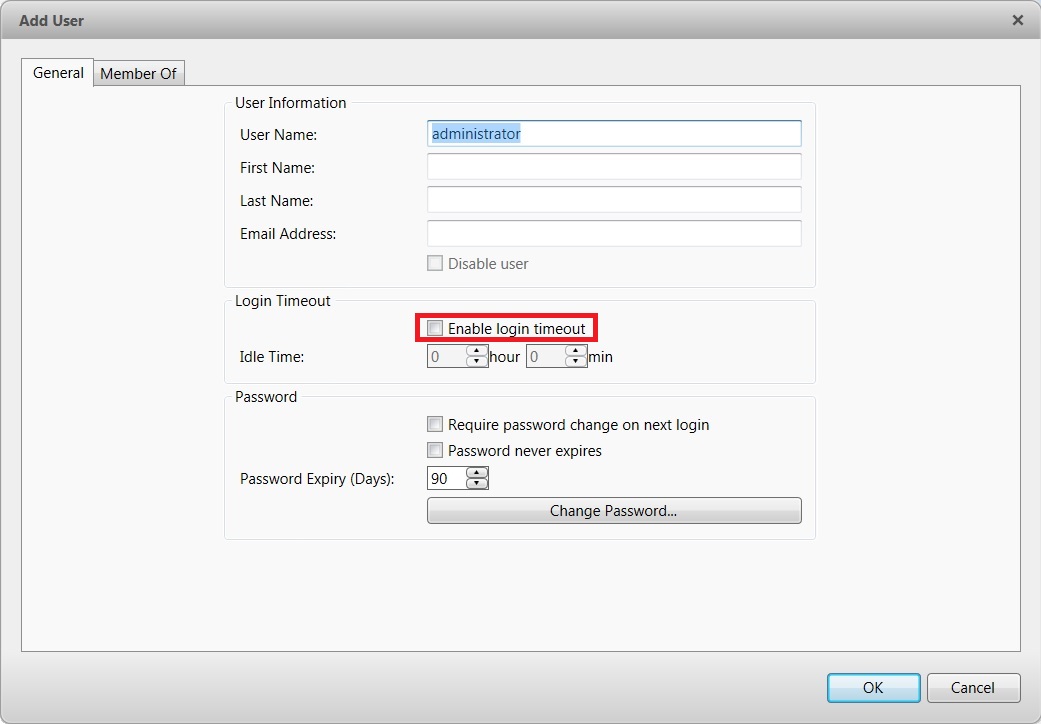
Task: Select the User Name text field
Action: (x=614, y=133)
